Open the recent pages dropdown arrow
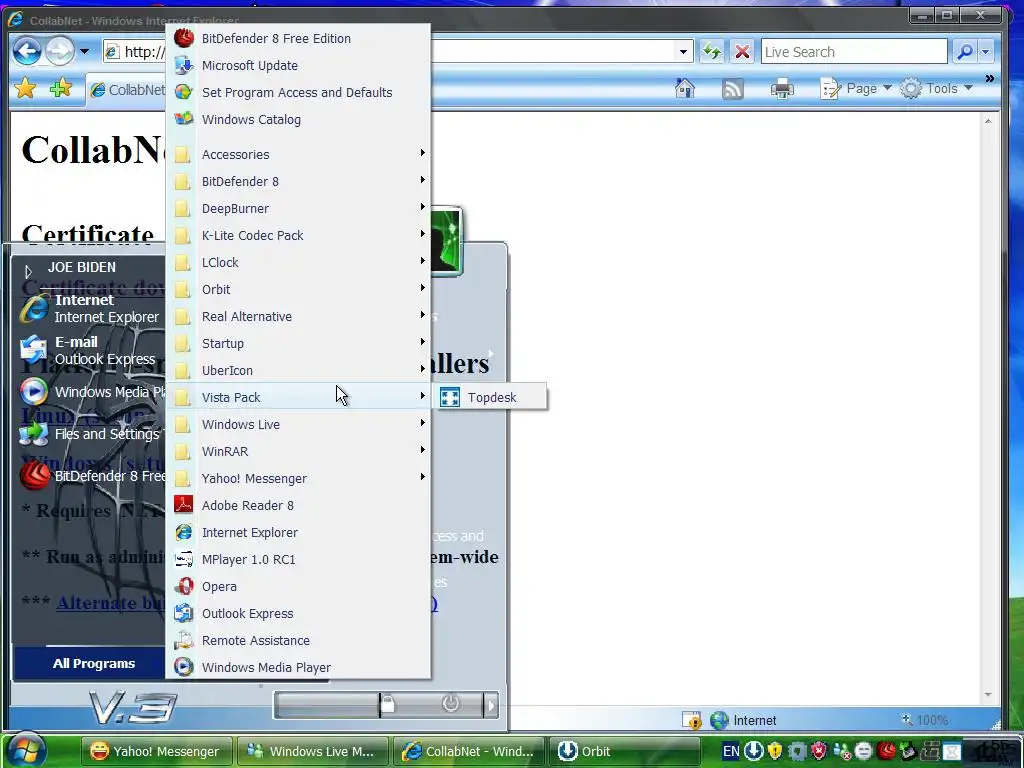This screenshot has width=1024, height=768. (x=84, y=51)
